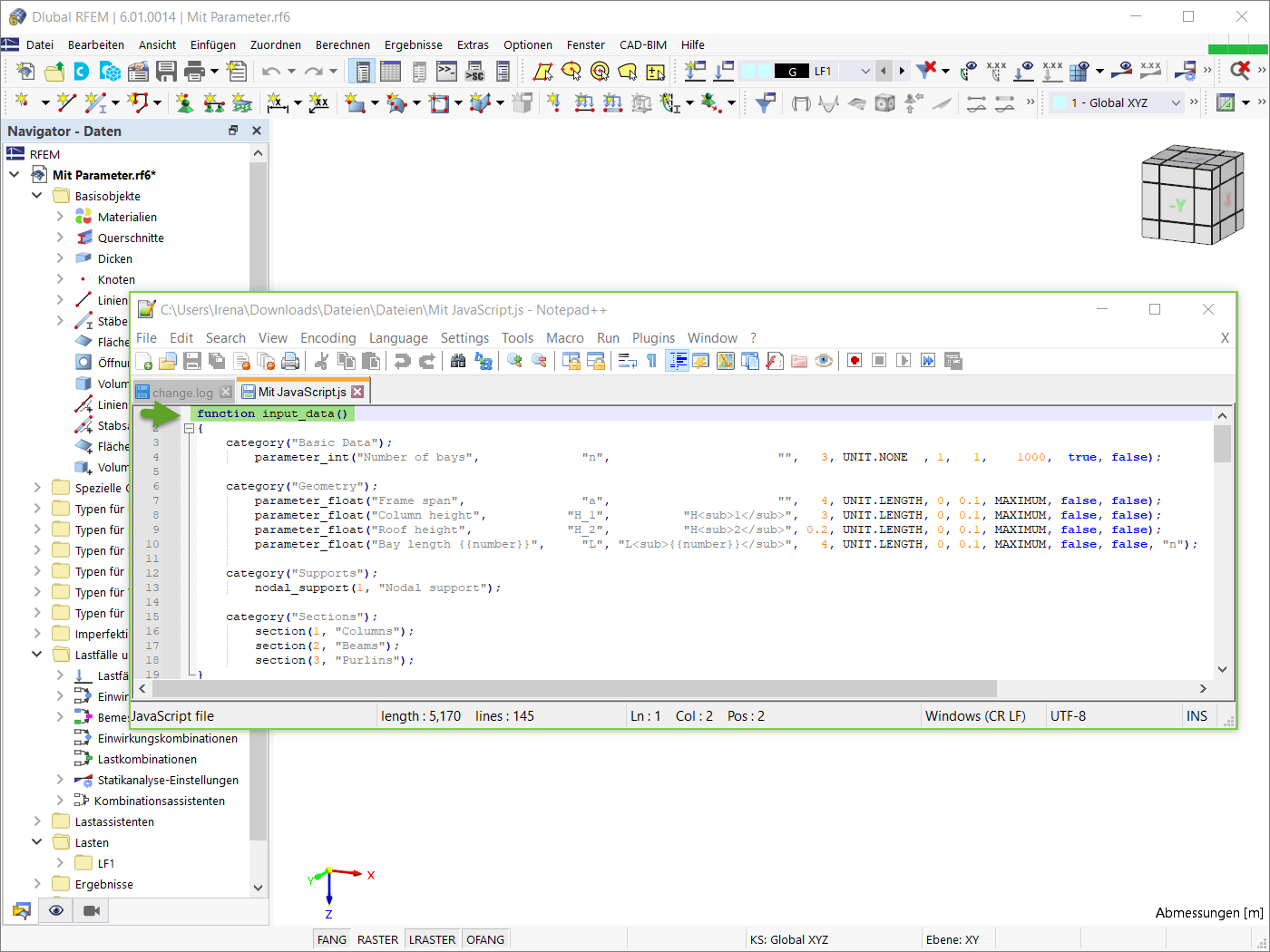This screenshot has width=1270, height=952.
Task: Toggle RASTER in the status bar
Action: 377,939
